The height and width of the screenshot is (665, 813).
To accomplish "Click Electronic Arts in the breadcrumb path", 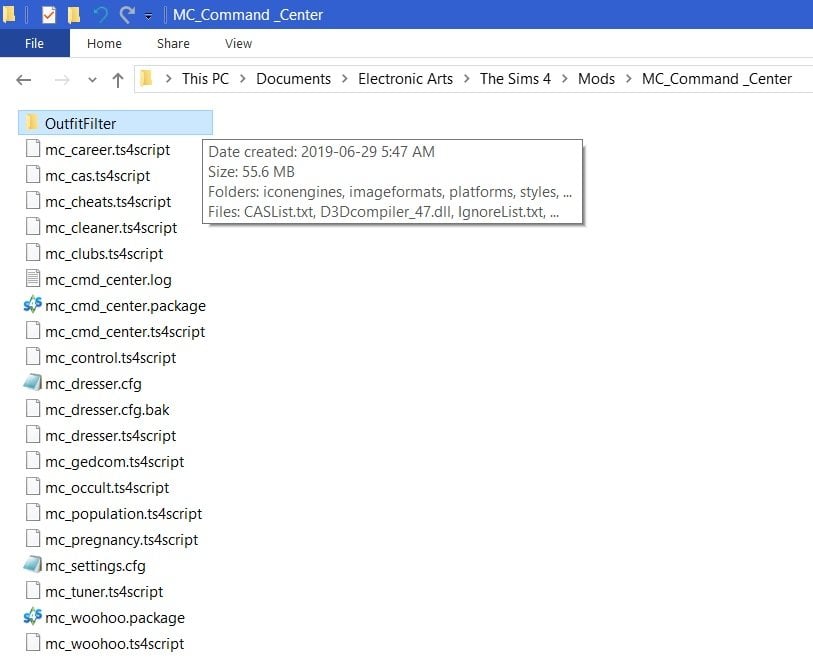I will pos(405,79).
